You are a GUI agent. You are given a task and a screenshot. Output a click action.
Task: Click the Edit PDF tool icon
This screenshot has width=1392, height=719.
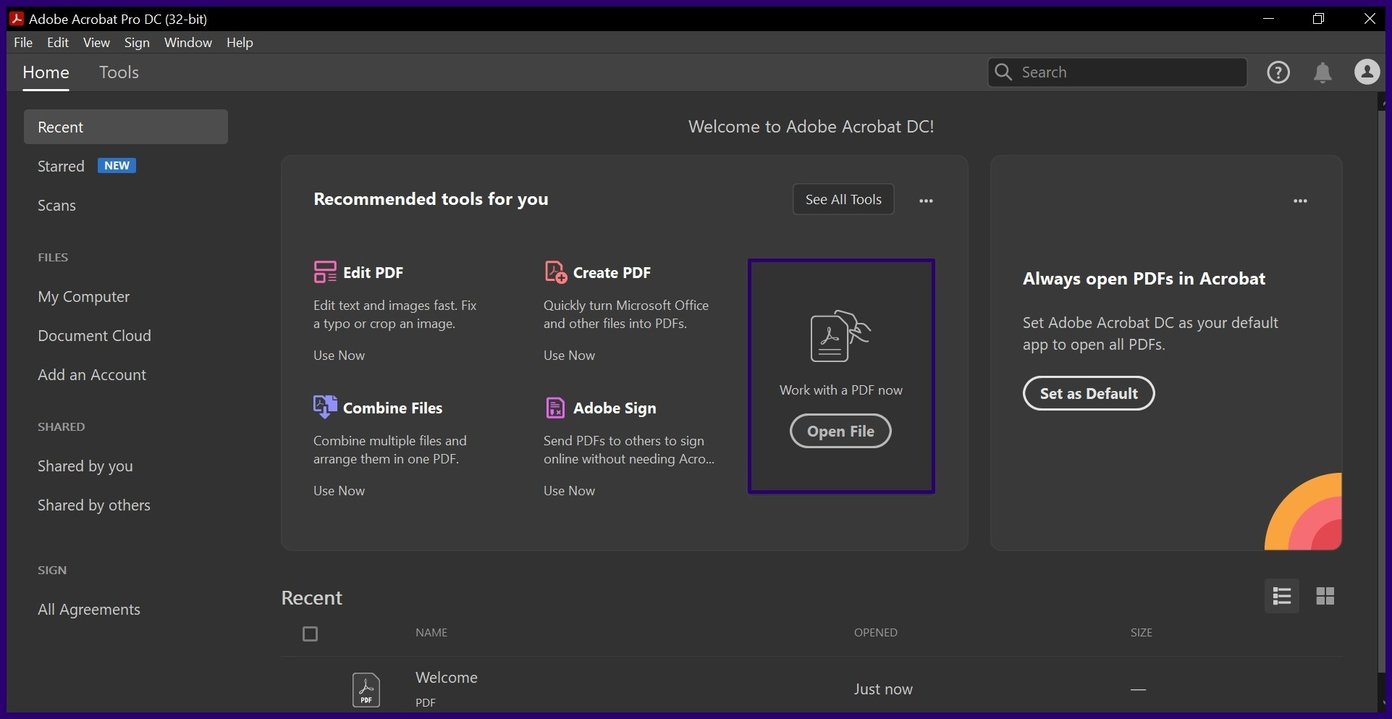325,272
